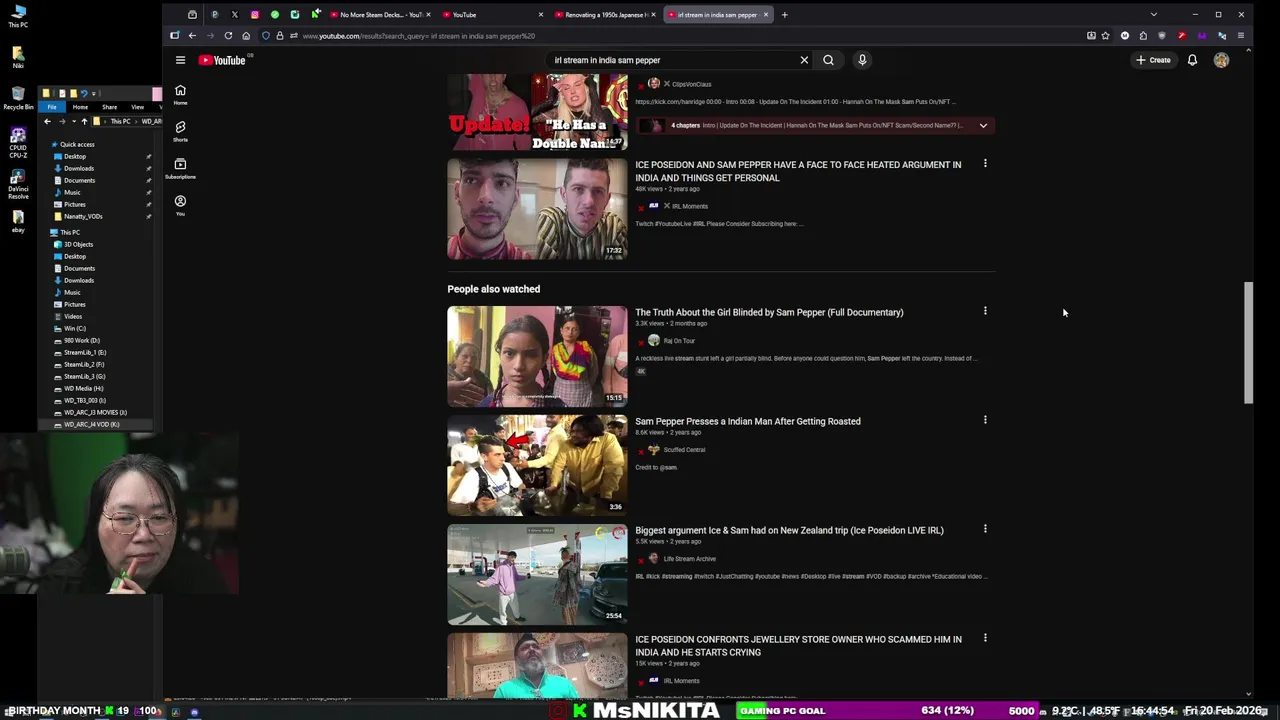
Task: Open the ClipsVonClaus channel link
Action: point(691,85)
